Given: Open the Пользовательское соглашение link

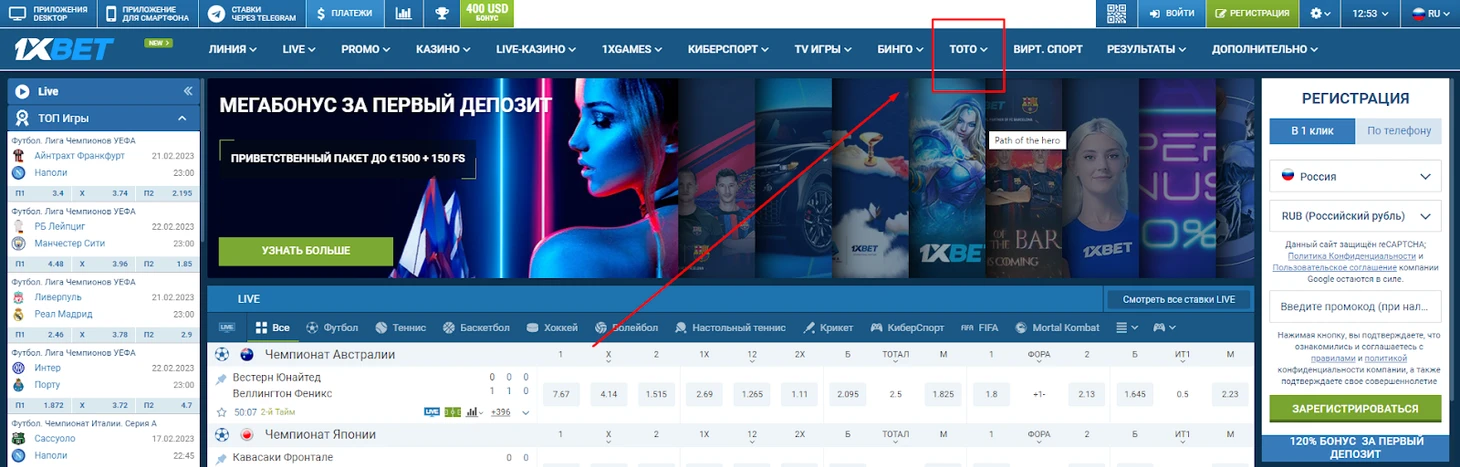Looking at the screenshot, I should [1335, 268].
